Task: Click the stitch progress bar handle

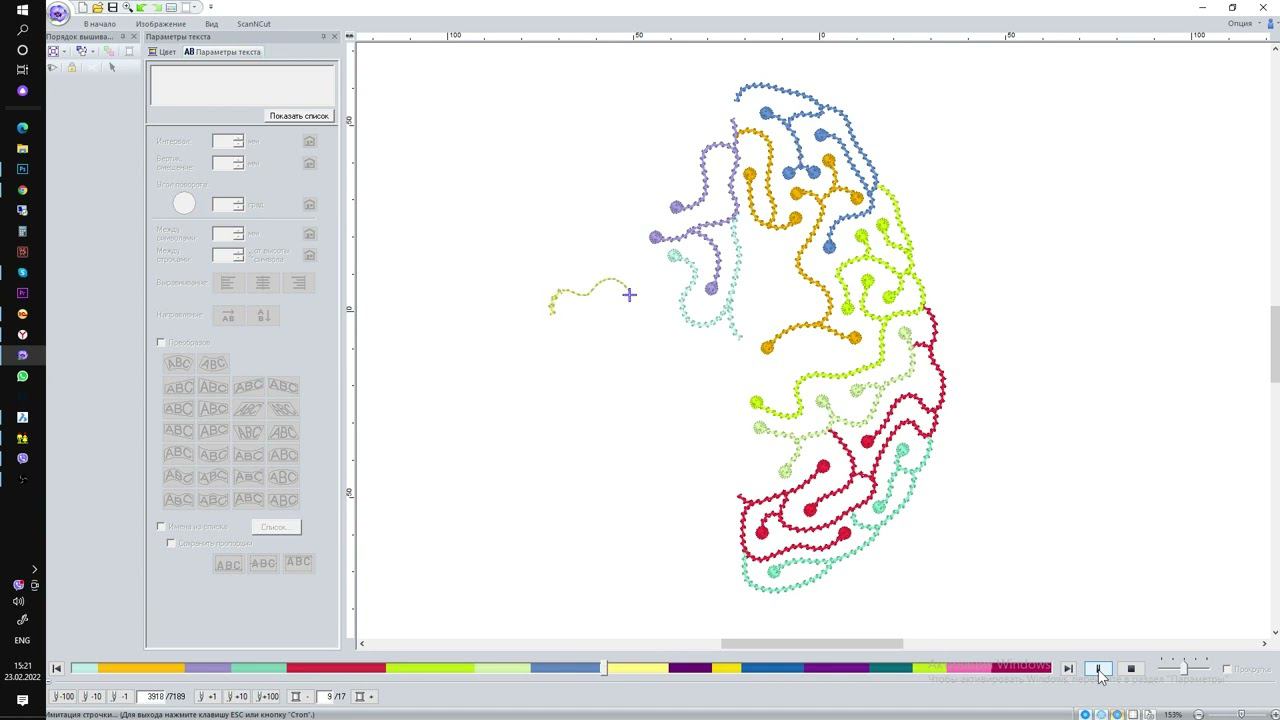Action: (x=603, y=668)
